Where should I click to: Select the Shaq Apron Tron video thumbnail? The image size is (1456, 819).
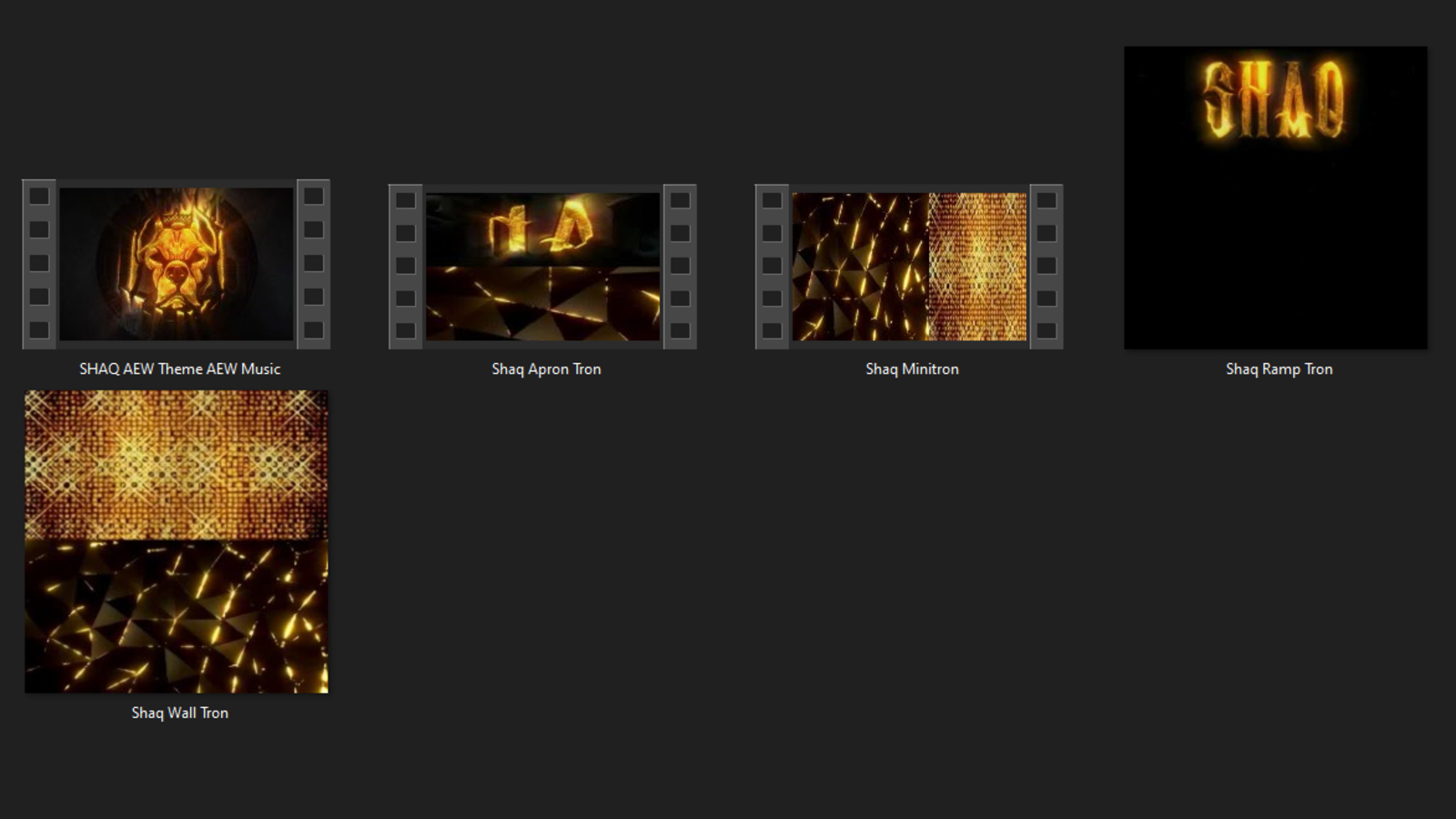[x=543, y=267]
